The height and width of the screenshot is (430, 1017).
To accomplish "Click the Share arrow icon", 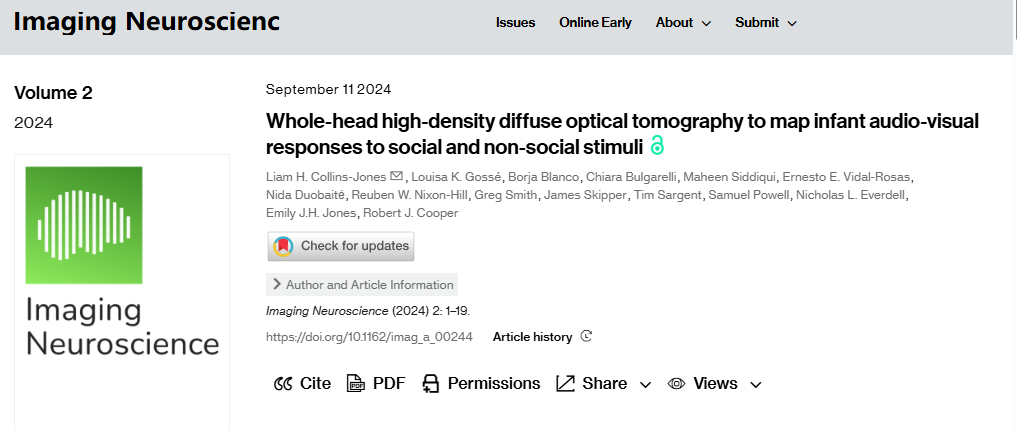I will click(566, 384).
